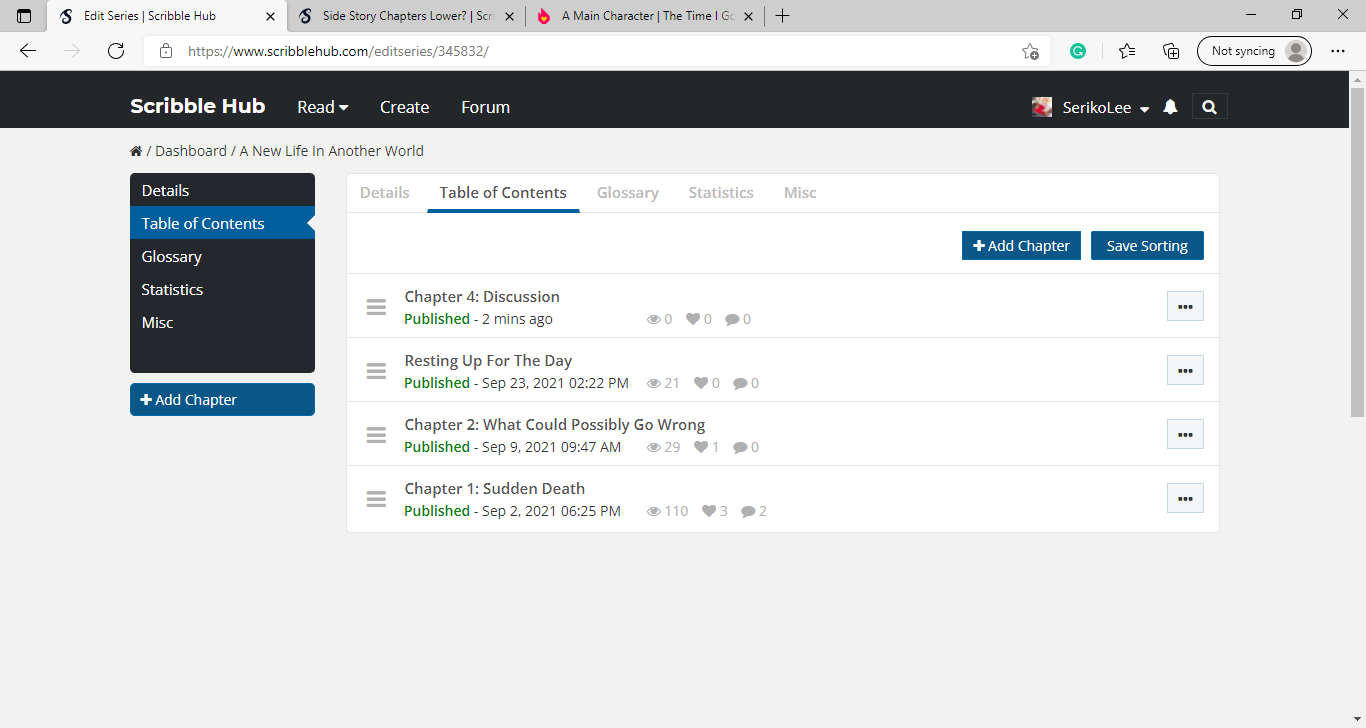The image size is (1366, 728).
Task: Open the SerikoLee user dropdown
Action: point(1091,107)
